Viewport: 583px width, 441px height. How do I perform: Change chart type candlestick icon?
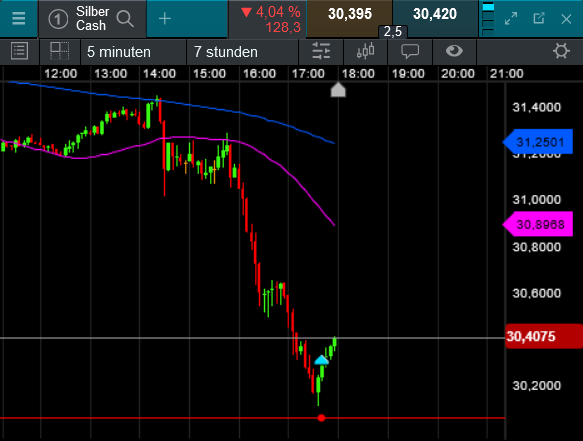365,51
